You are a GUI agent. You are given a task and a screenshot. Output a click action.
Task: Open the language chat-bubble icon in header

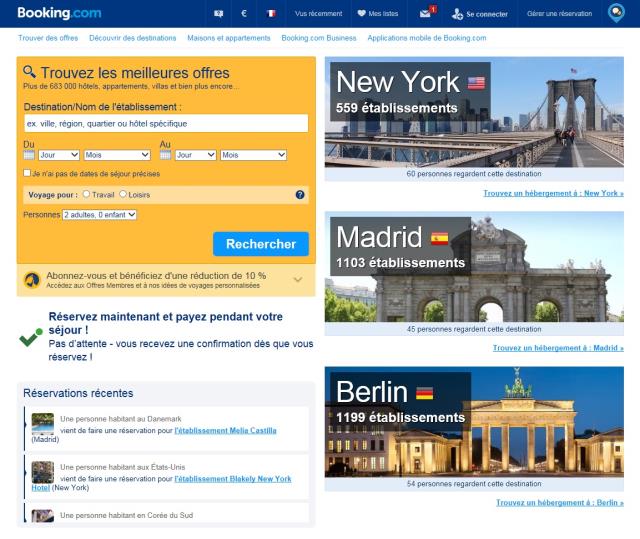[219, 13]
